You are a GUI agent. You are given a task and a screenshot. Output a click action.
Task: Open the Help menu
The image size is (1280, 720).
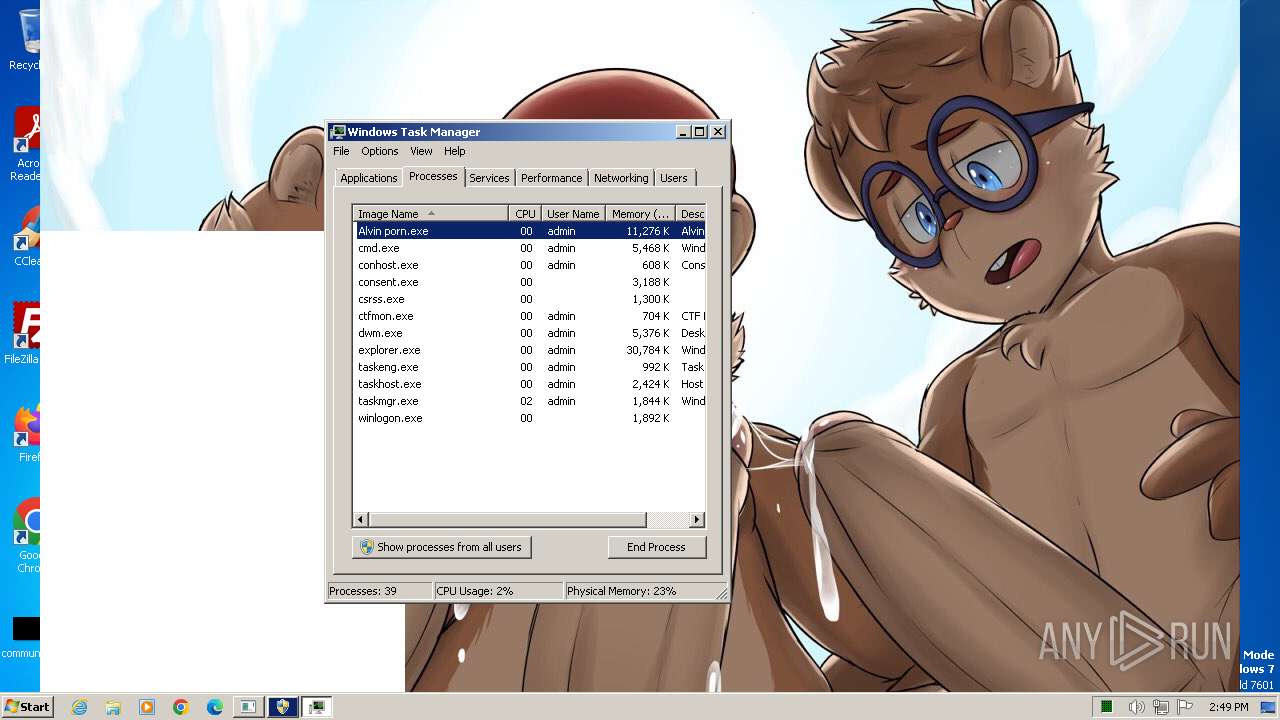454,151
